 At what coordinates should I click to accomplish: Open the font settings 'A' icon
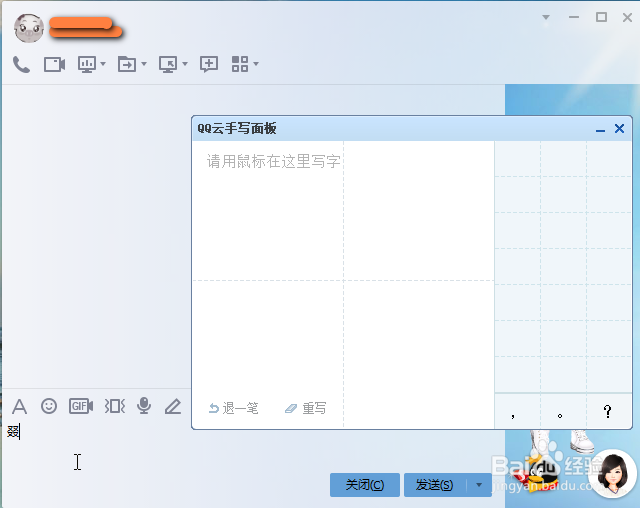(19, 406)
